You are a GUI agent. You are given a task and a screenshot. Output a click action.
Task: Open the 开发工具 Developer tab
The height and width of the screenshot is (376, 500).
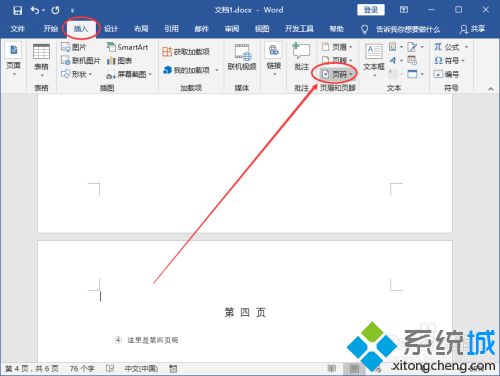tap(299, 29)
